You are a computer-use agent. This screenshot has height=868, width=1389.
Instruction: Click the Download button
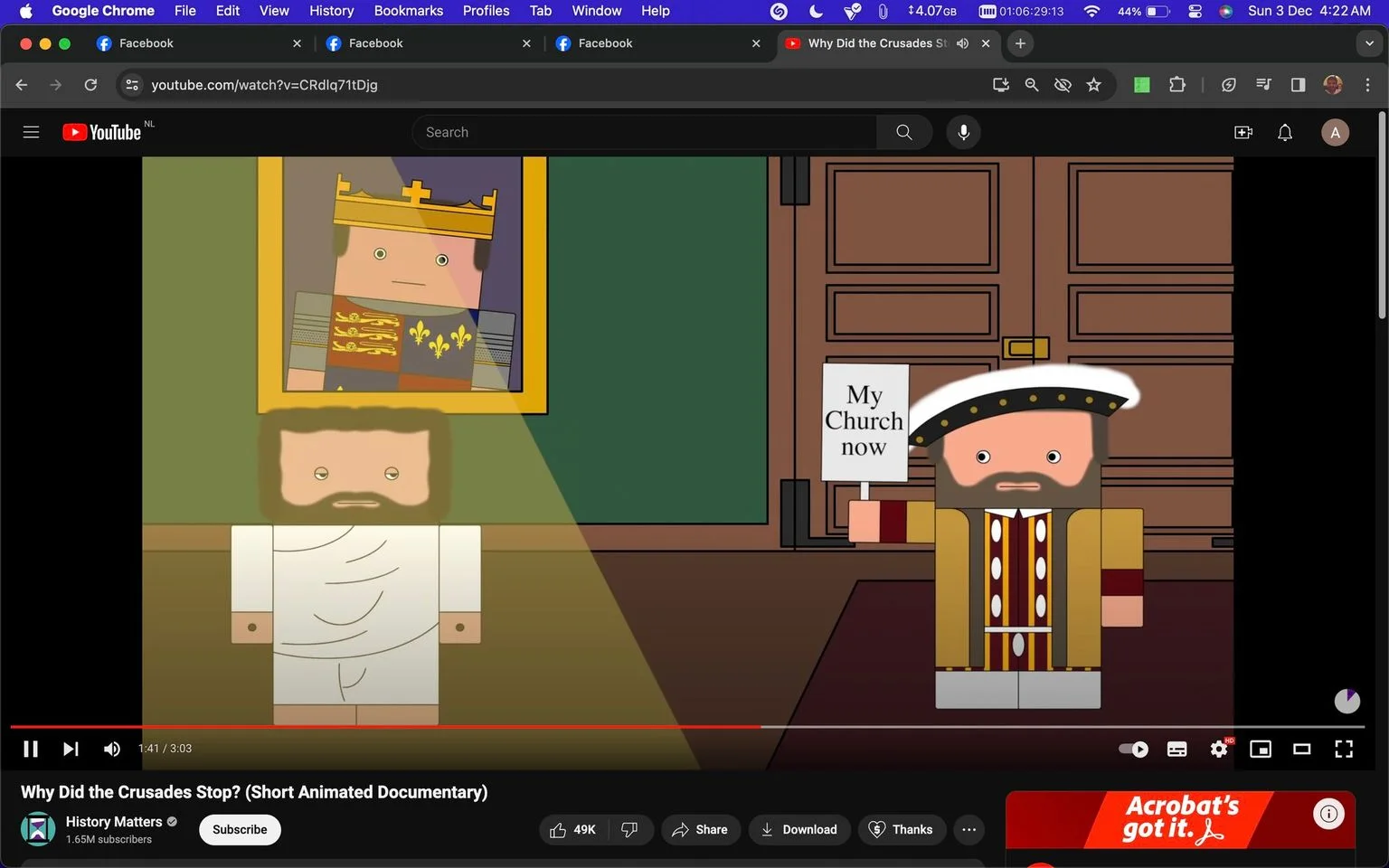799,829
